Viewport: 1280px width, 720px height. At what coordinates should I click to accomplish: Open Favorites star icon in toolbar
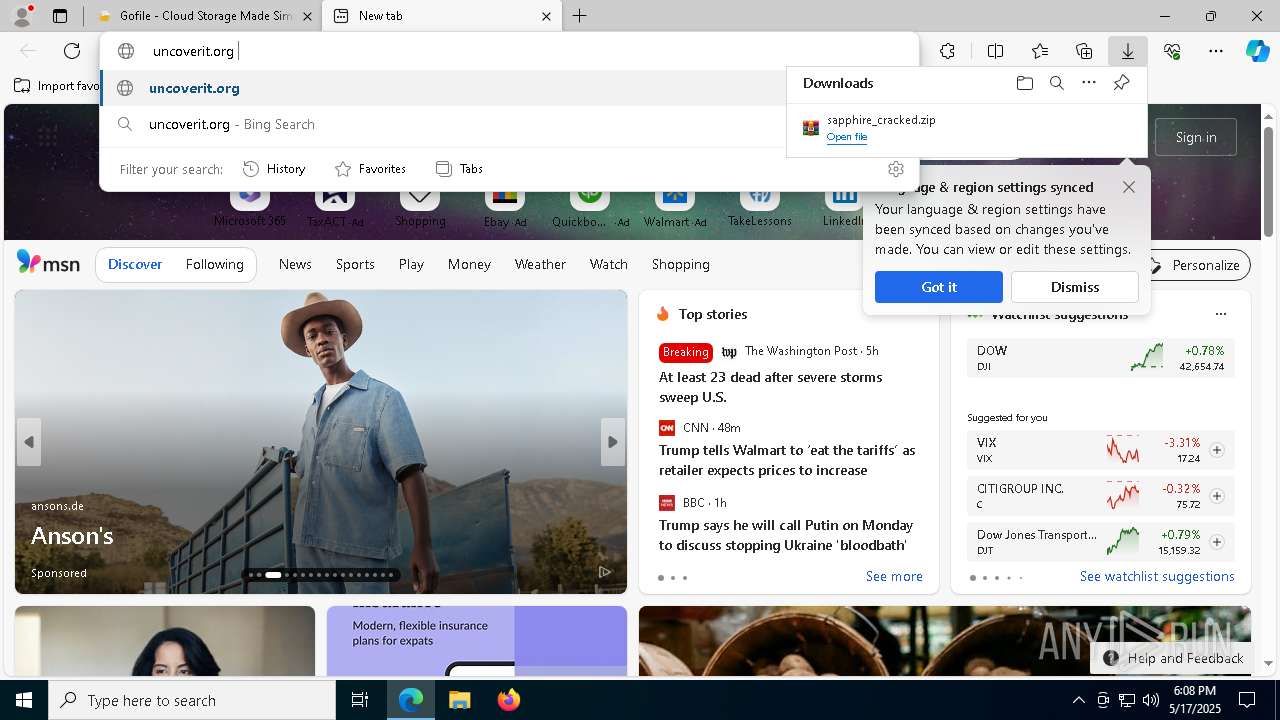[x=1040, y=51]
